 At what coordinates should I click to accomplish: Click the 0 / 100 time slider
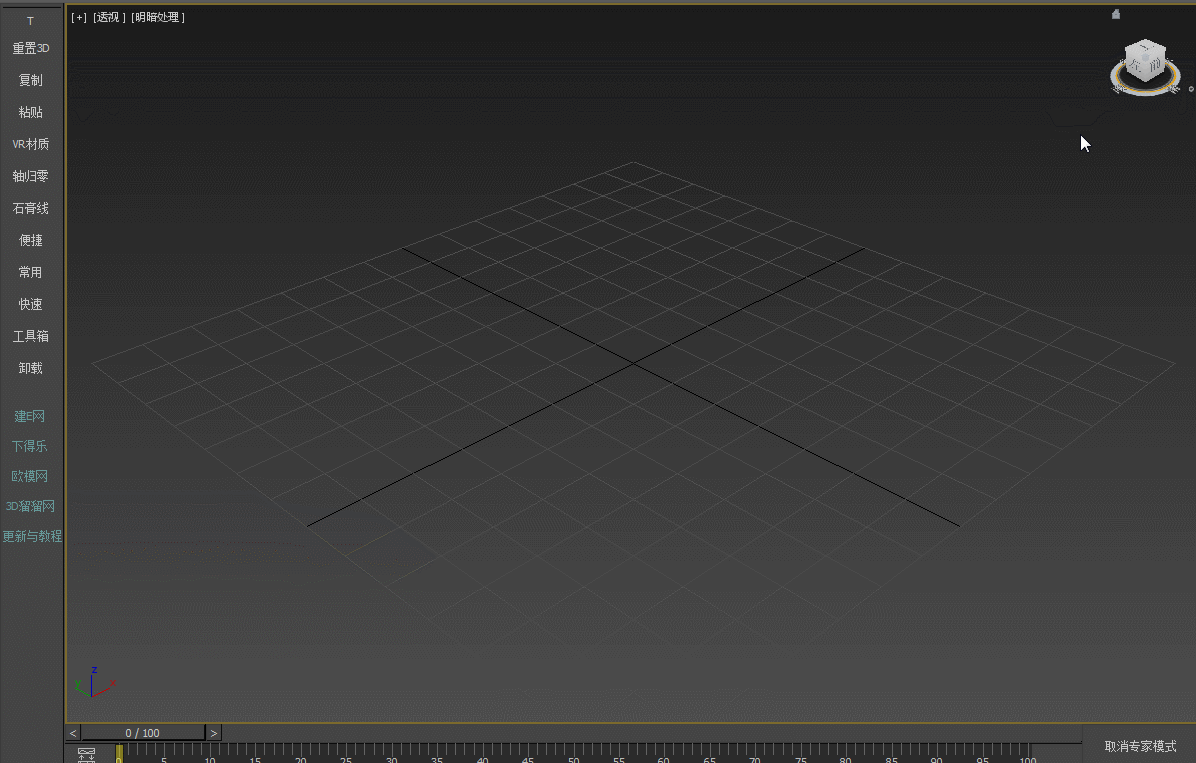pos(143,733)
